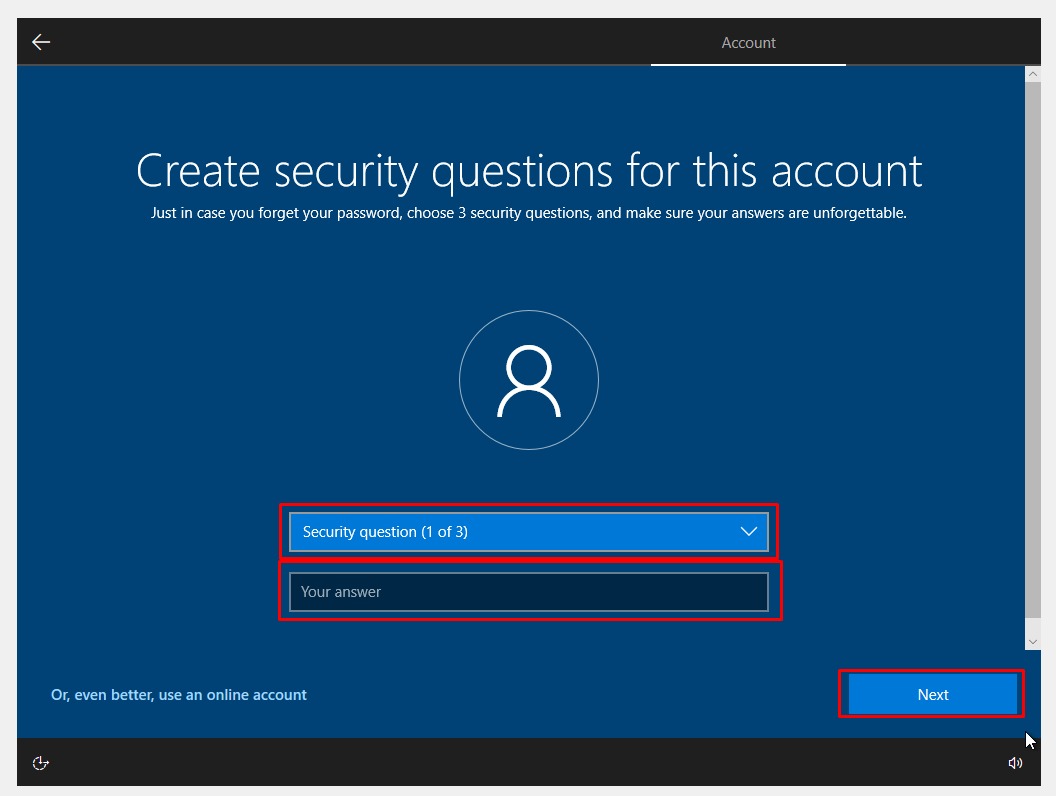Image resolution: width=1056 pixels, height=796 pixels.
Task: Click the Next button
Action: click(933, 694)
